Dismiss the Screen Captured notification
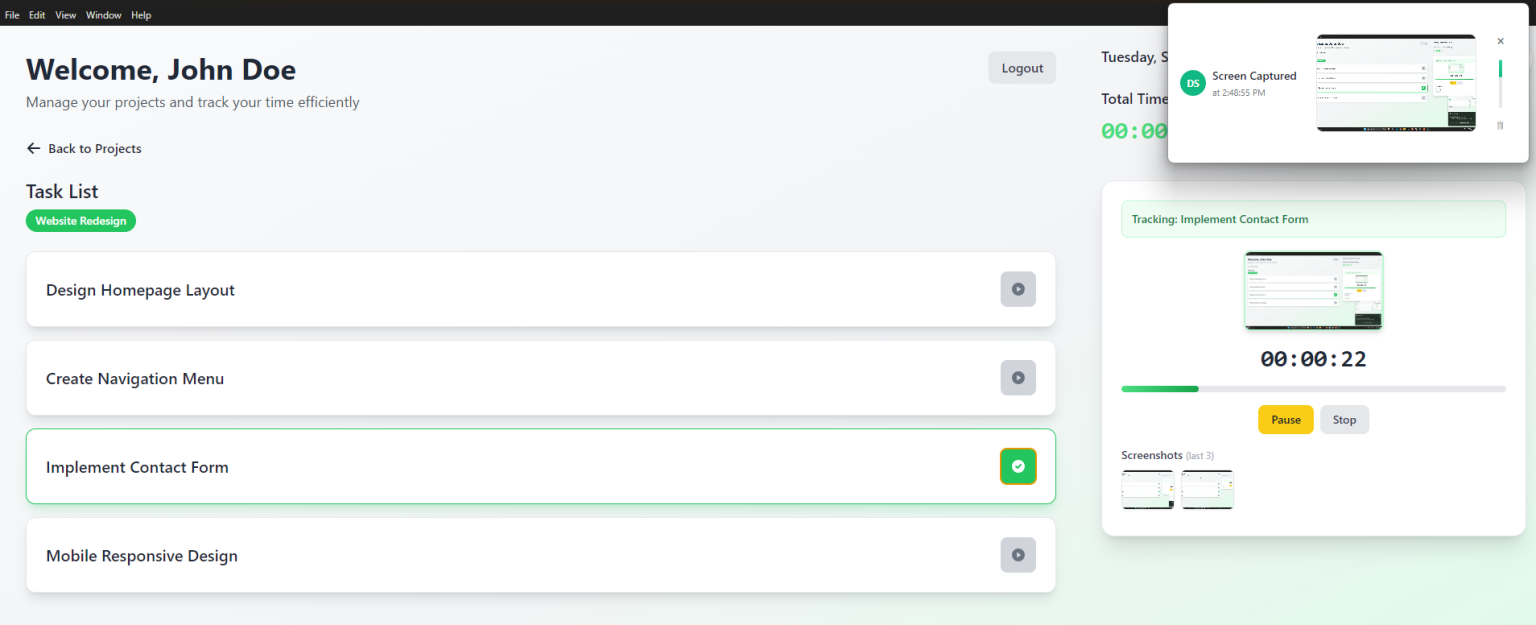 (1500, 41)
